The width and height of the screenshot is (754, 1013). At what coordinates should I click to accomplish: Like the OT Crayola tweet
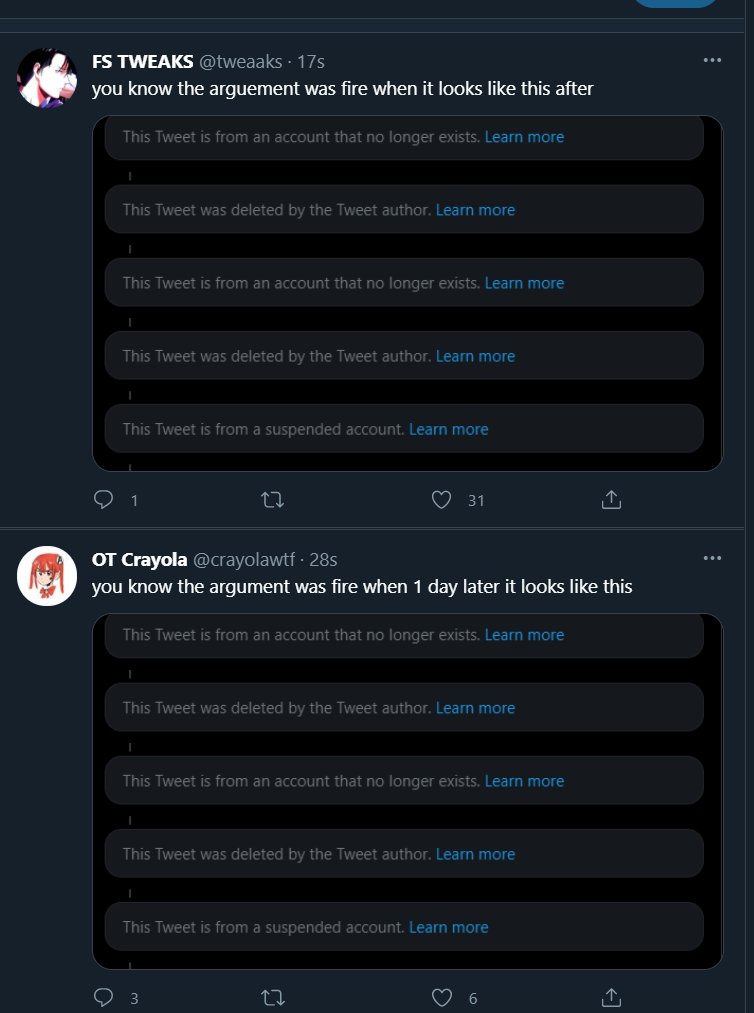(441, 997)
